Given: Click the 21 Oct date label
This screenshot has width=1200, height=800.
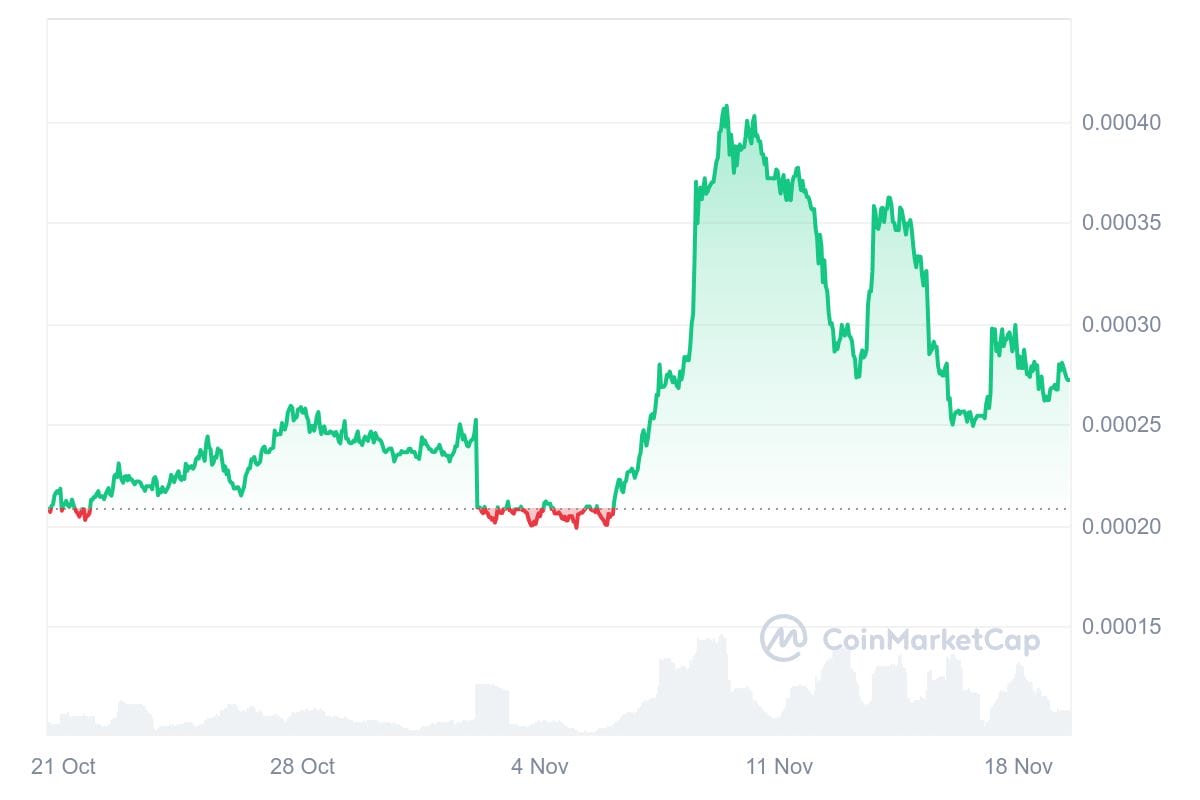Looking at the screenshot, I should point(63,767).
